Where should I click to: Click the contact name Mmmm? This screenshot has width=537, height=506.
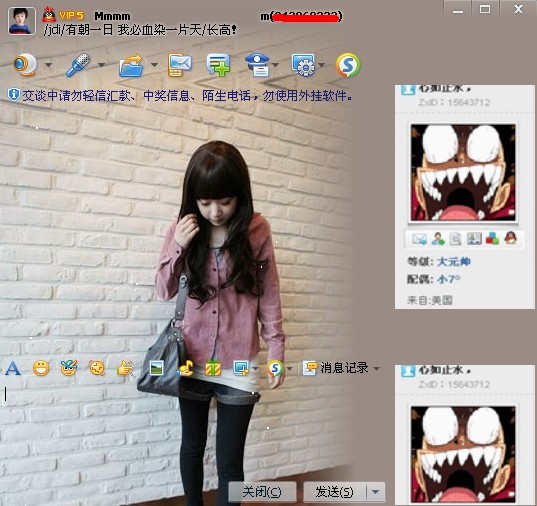112,16
